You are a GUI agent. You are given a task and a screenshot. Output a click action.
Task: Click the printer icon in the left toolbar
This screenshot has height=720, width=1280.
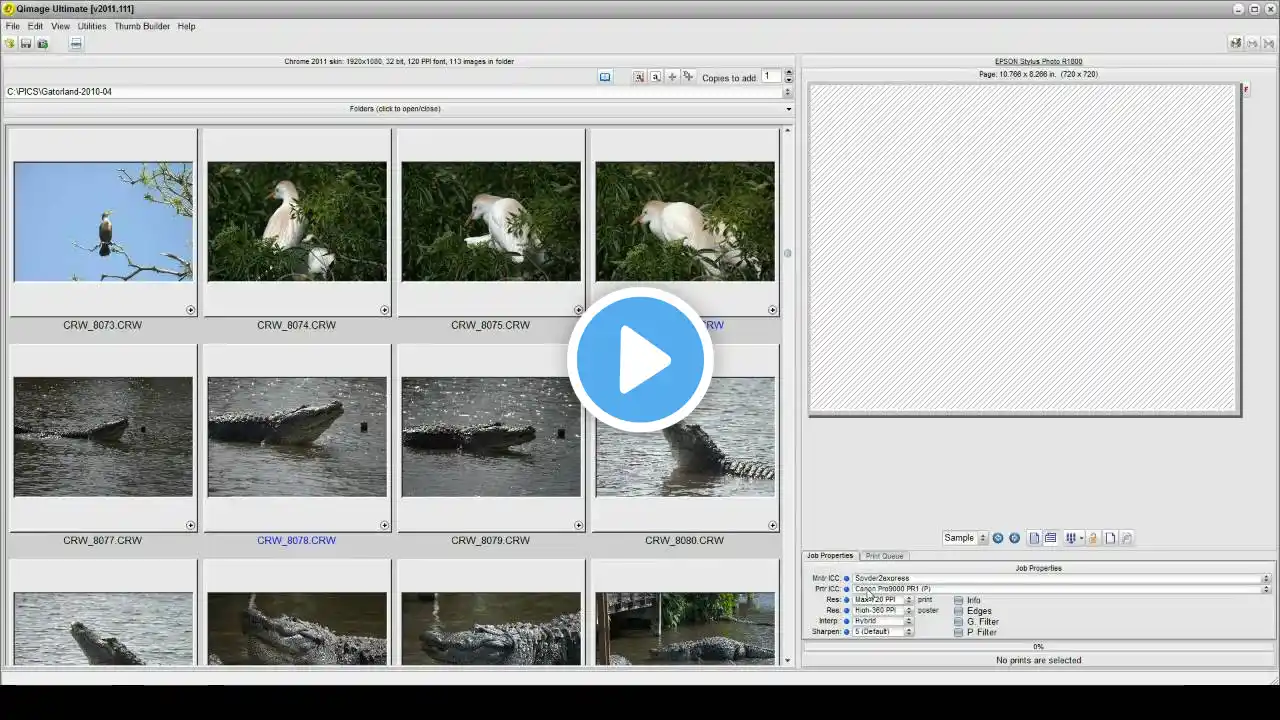click(x=76, y=43)
